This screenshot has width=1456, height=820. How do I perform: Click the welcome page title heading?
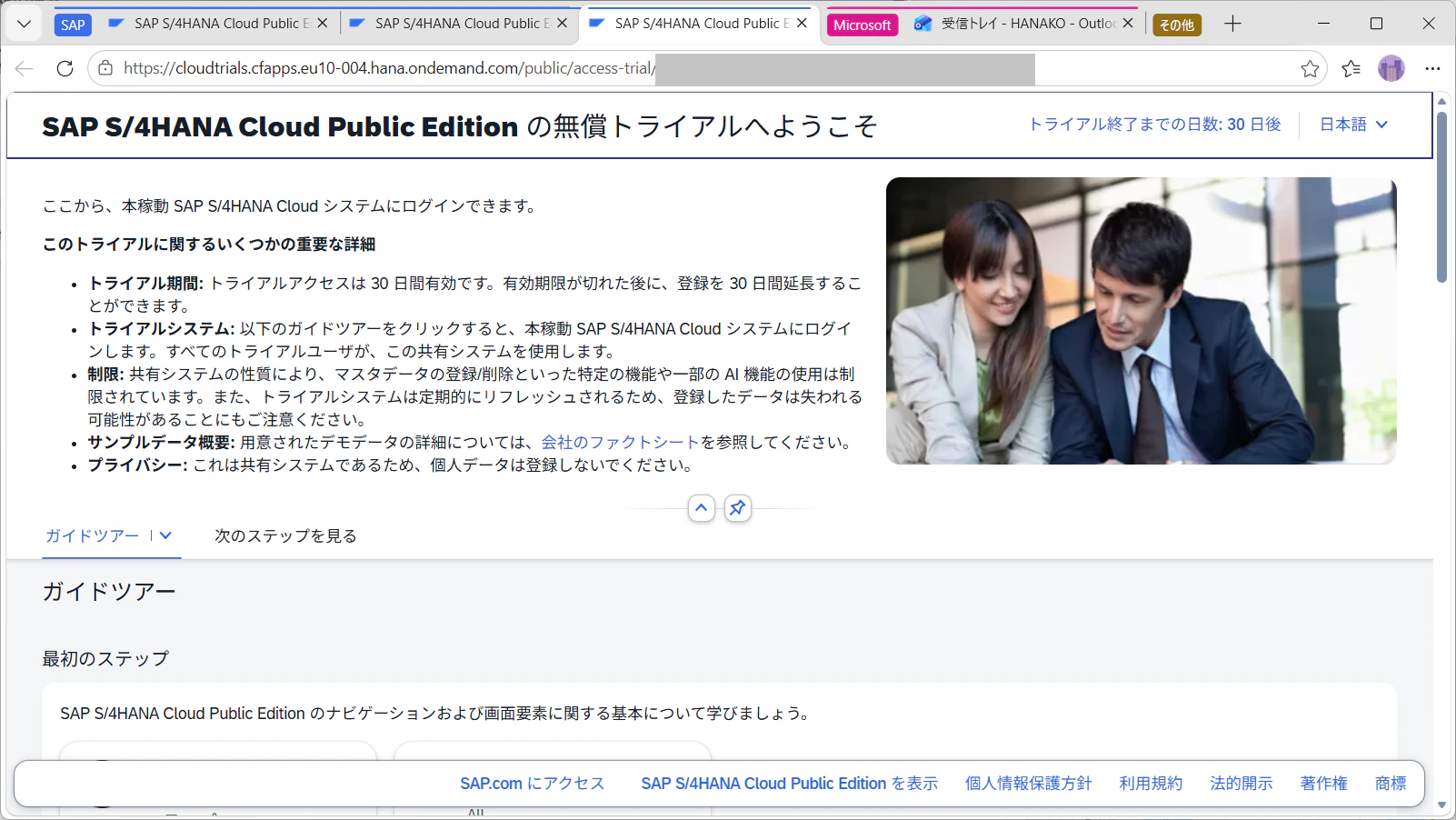pos(459,126)
